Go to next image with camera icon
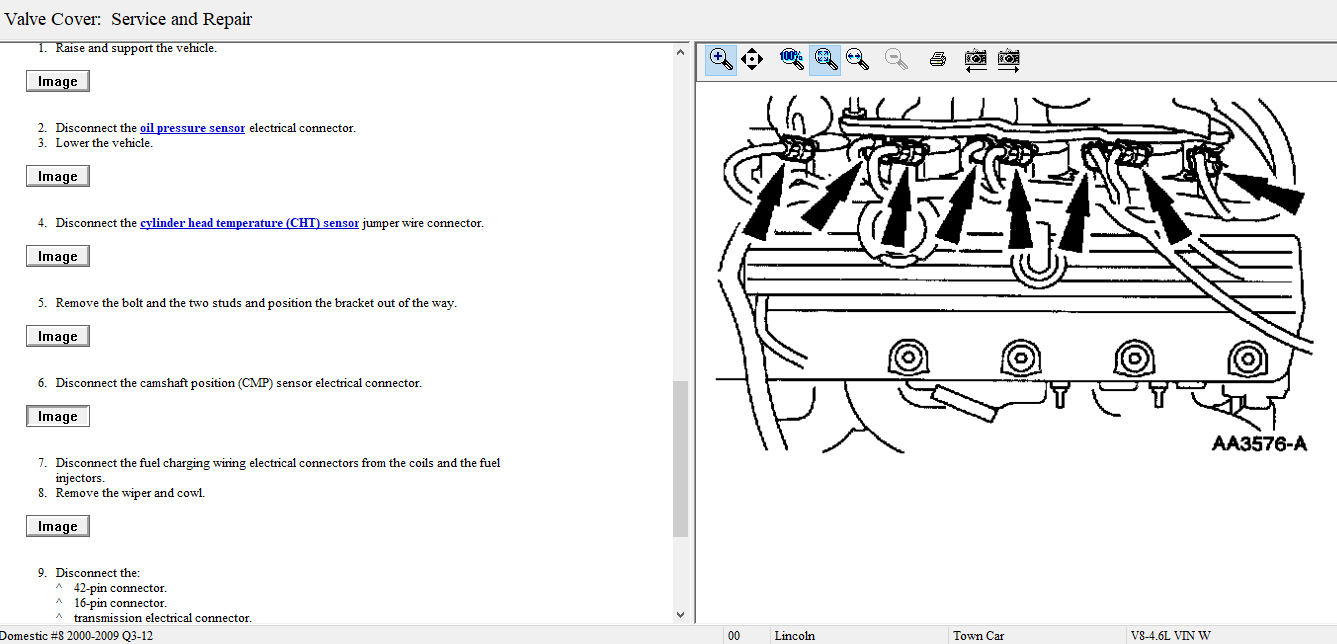Viewport: 1337px width, 644px height. (x=1009, y=59)
